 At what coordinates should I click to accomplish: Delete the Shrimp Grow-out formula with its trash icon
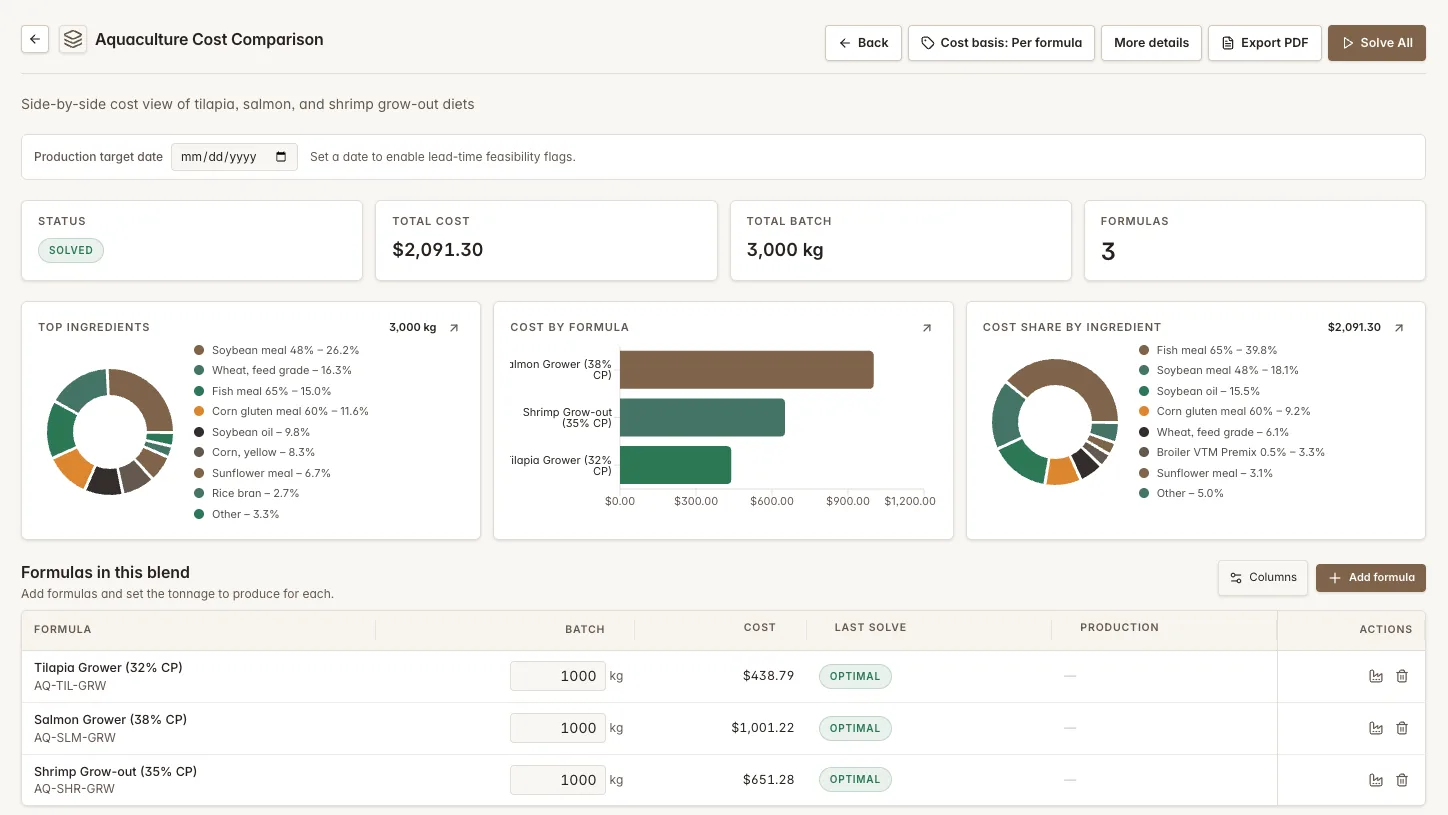click(1402, 780)
